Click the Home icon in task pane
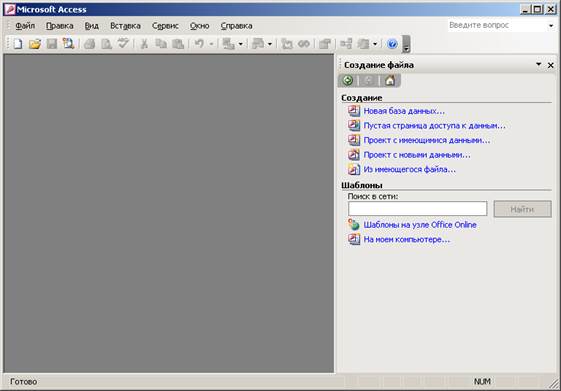 390,80
